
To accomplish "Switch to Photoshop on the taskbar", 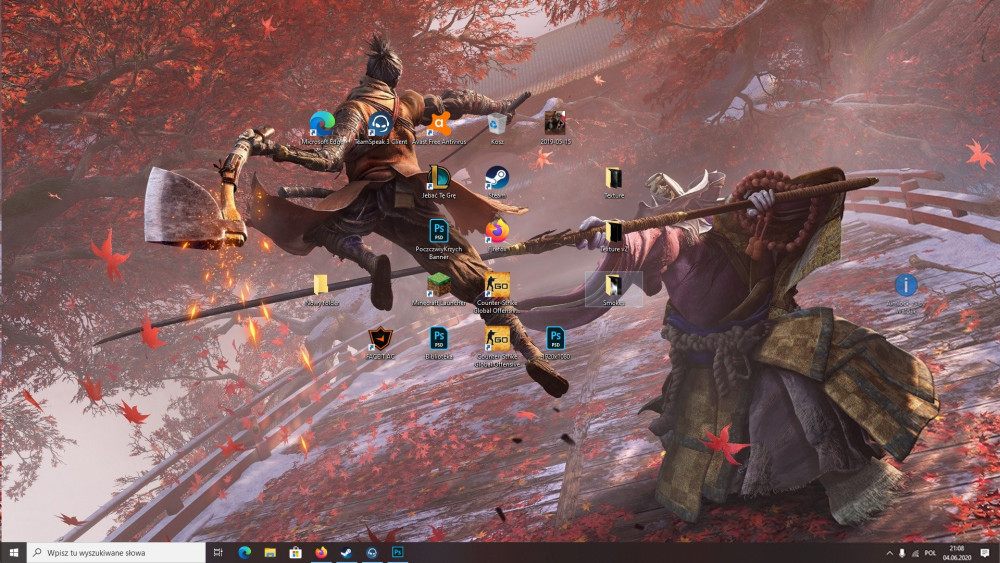I will (x=397, y=552).
